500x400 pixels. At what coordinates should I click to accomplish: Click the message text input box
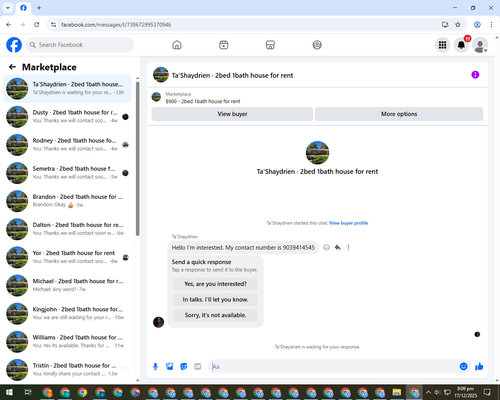tap(333, 367)
